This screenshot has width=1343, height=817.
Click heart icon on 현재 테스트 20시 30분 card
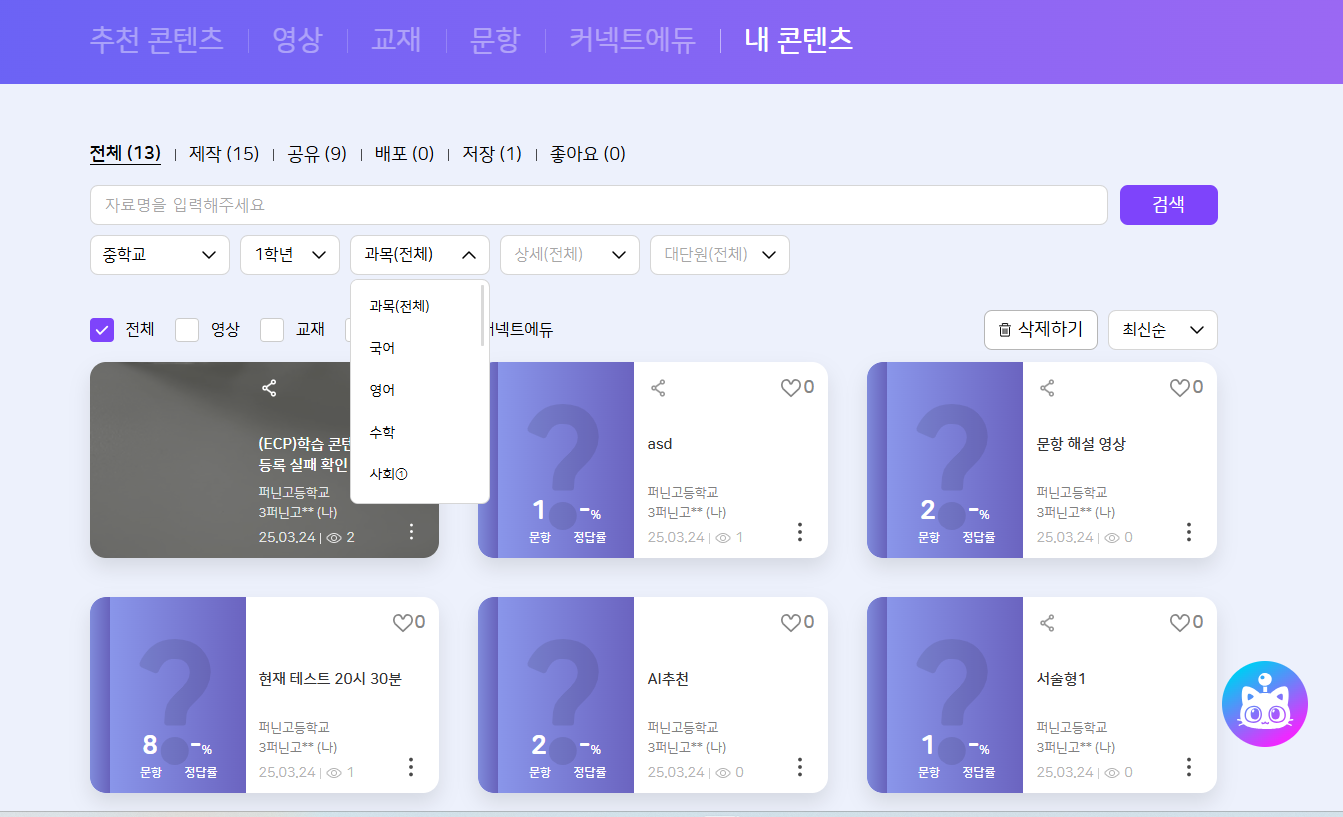402,623
